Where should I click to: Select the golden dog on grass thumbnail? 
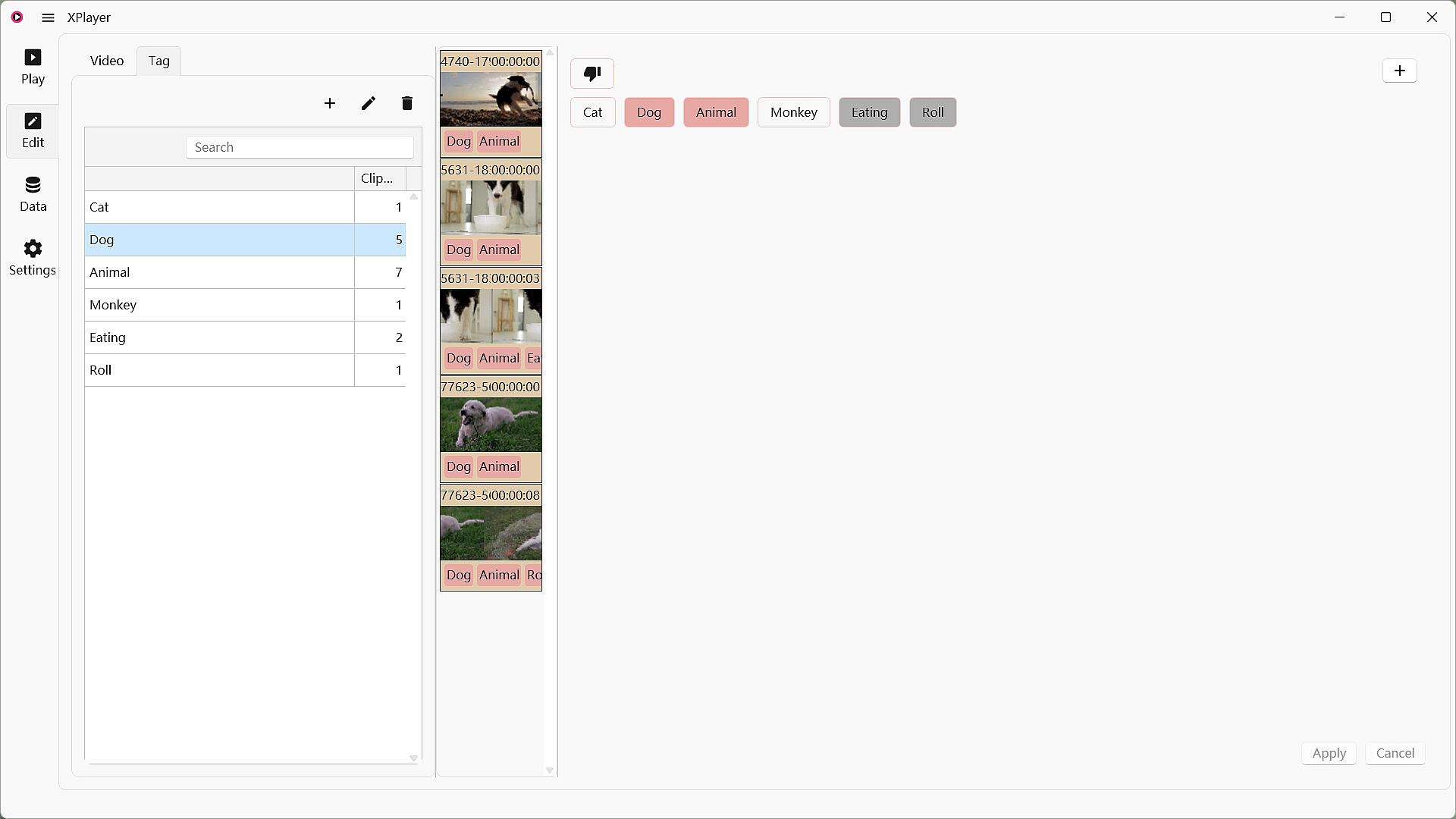(x=491, y=425)
